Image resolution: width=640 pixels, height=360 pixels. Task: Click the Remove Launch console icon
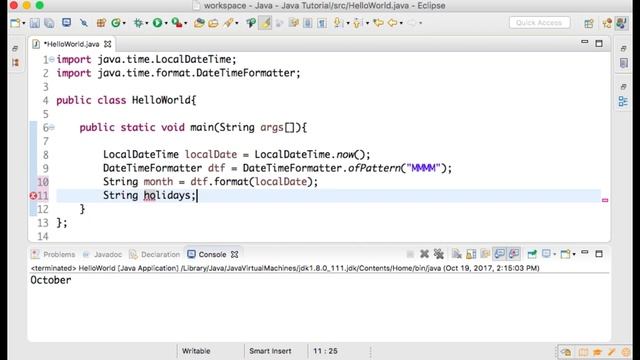click(x=424, y=254)
